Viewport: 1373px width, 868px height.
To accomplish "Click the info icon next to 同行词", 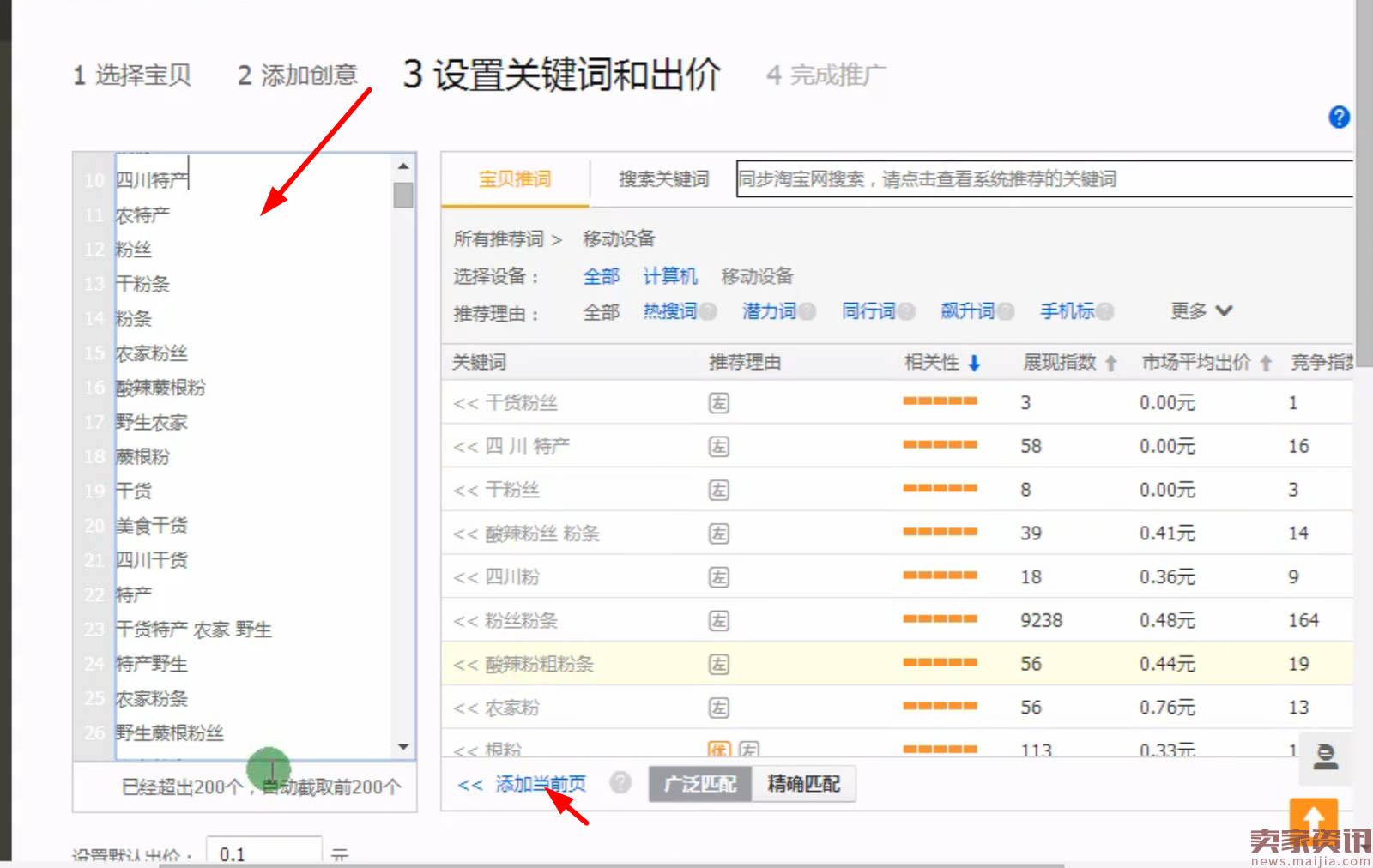I will tap(906, 311).
